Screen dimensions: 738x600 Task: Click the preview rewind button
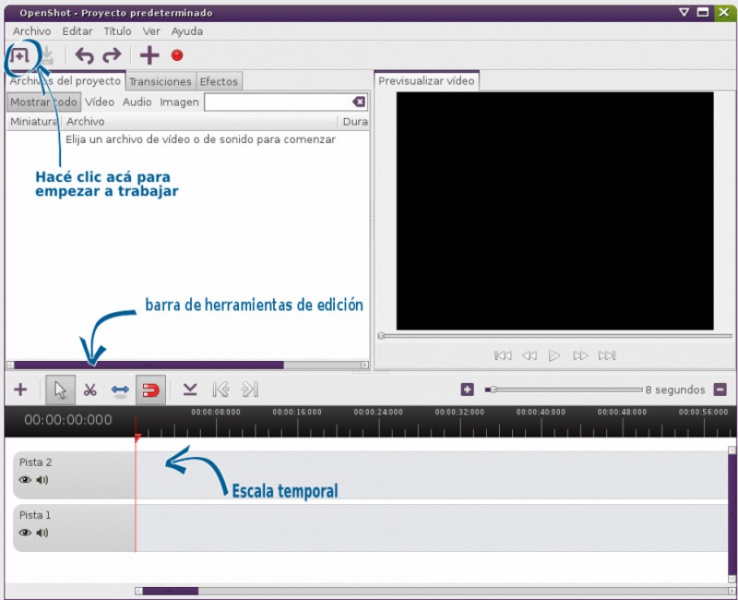(x=529, y=356)
